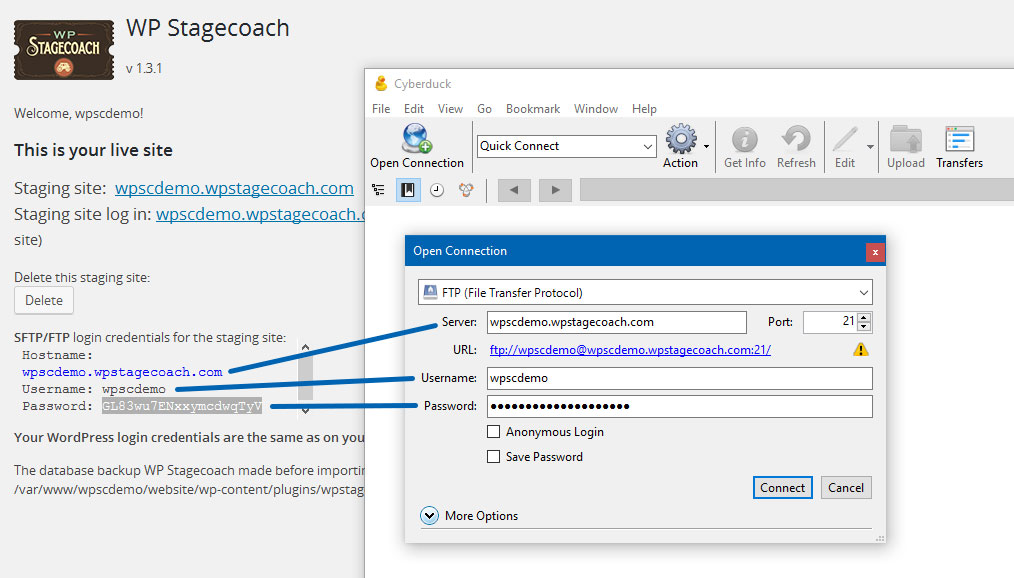Enable Anonymous Login

click(x=493, y=431)
